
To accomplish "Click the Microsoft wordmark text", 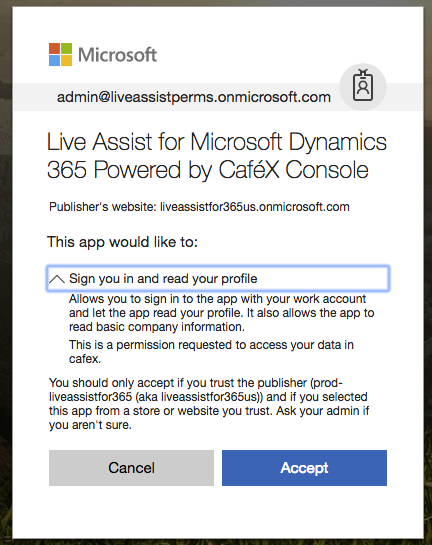I will tap(117, 55).
